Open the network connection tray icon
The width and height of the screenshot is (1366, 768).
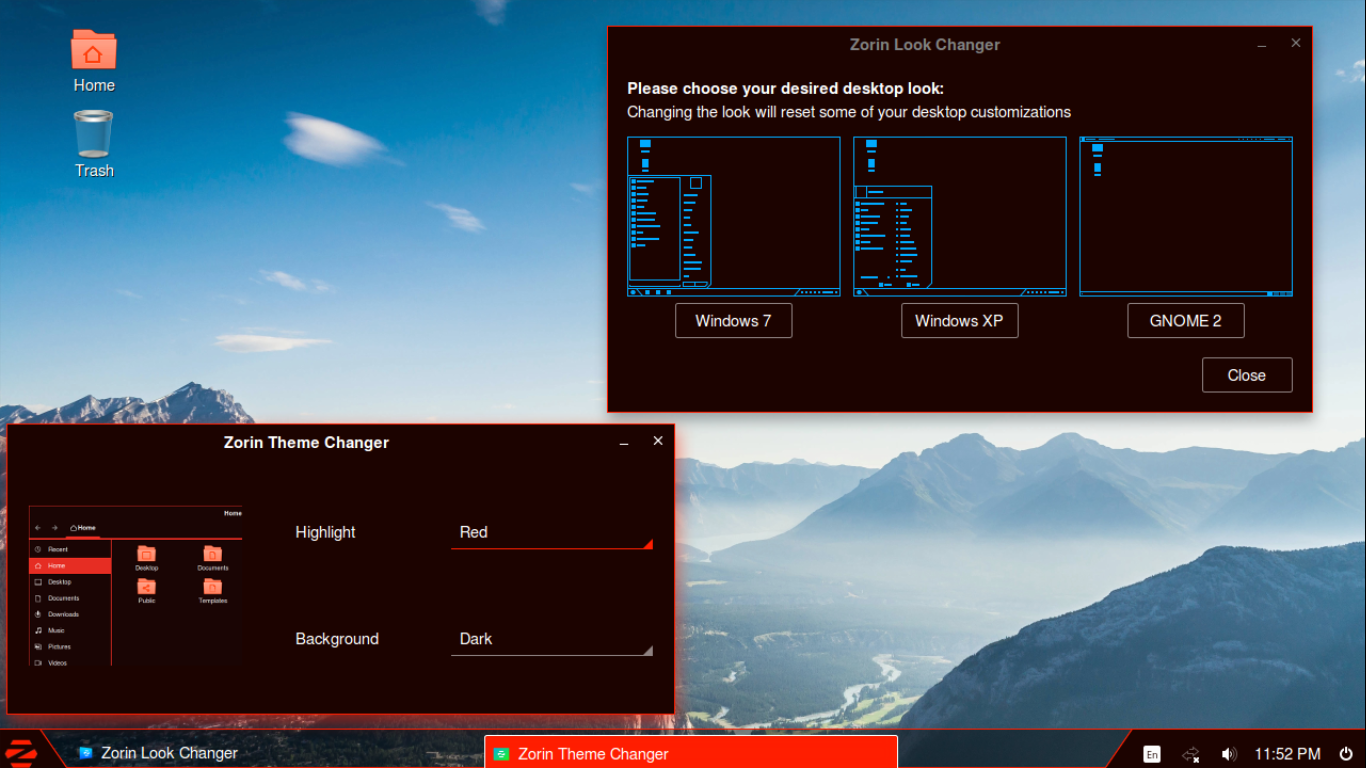[1190, 754]
